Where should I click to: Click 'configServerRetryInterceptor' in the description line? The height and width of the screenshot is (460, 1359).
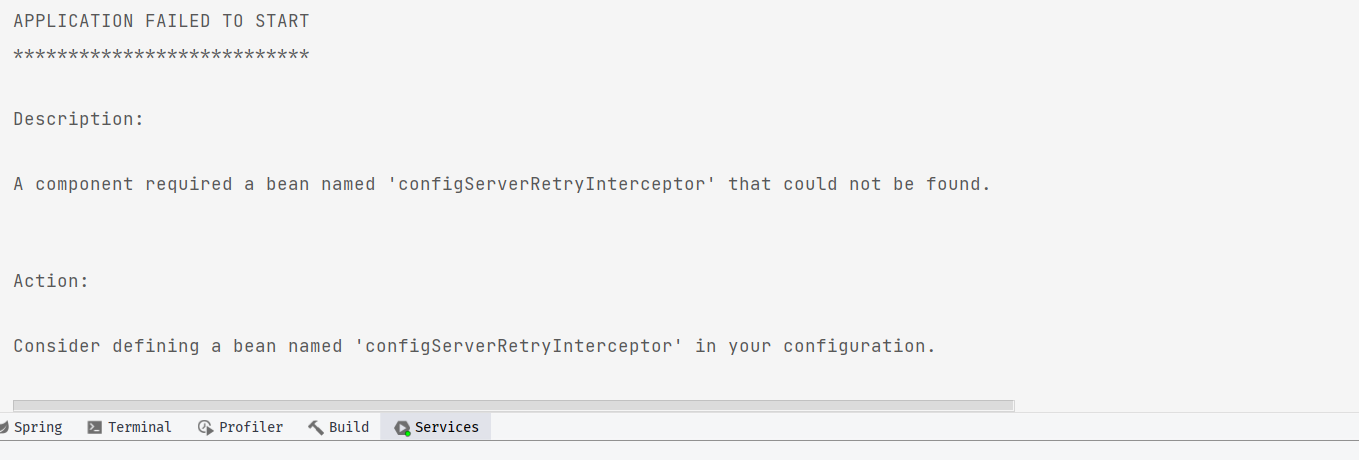pos(552,184)
